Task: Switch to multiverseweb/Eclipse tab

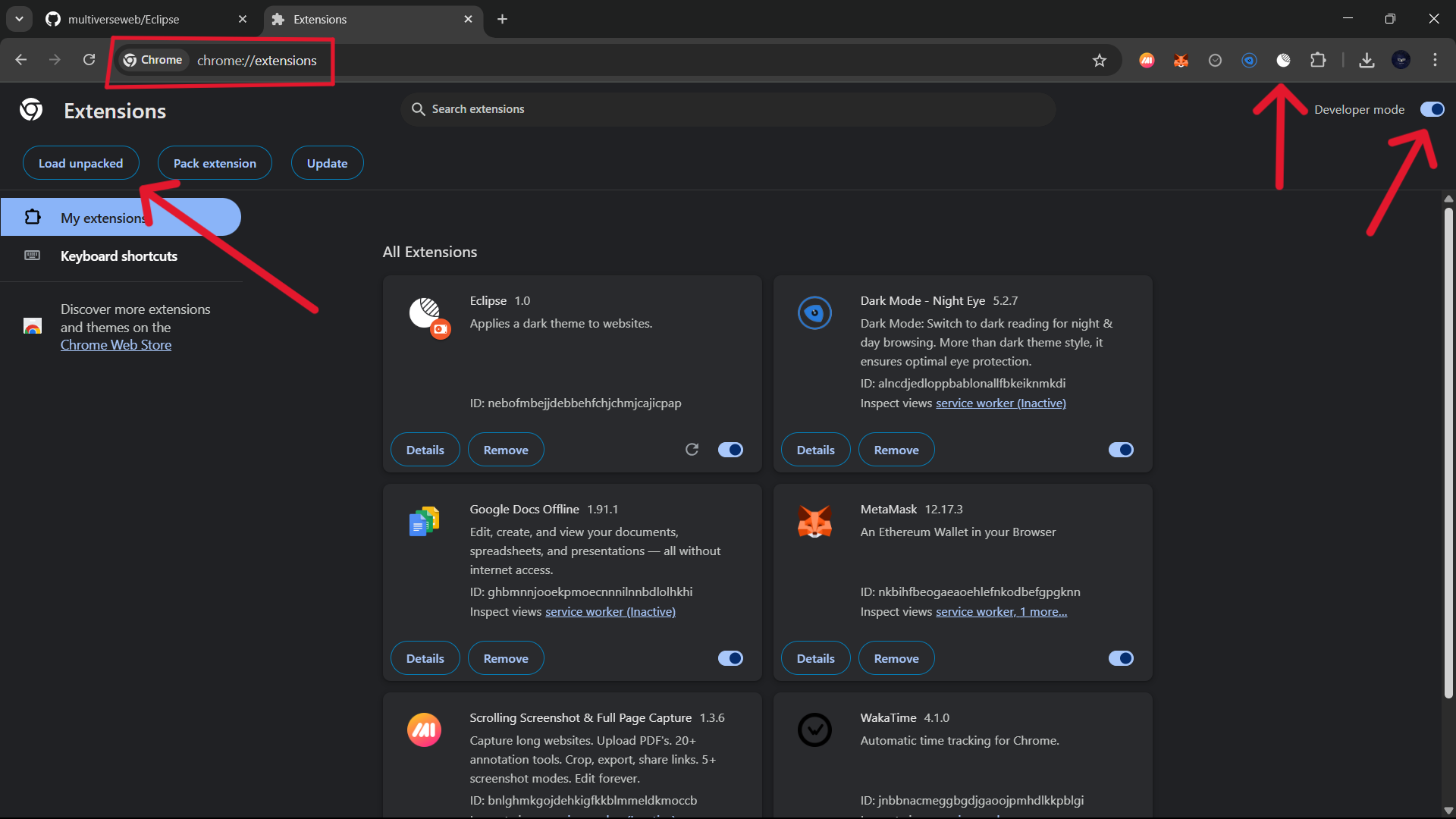Action: tap(124, 19)
